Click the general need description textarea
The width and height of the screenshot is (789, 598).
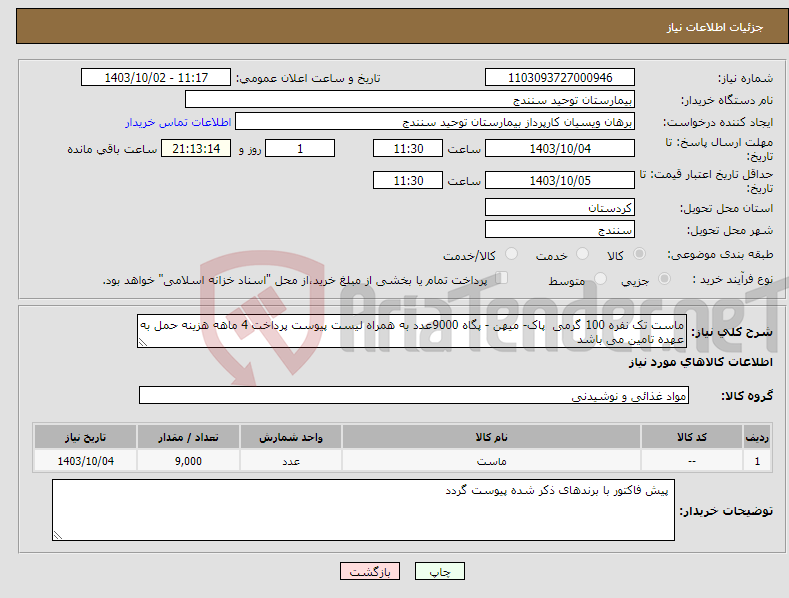pos(412,331)
